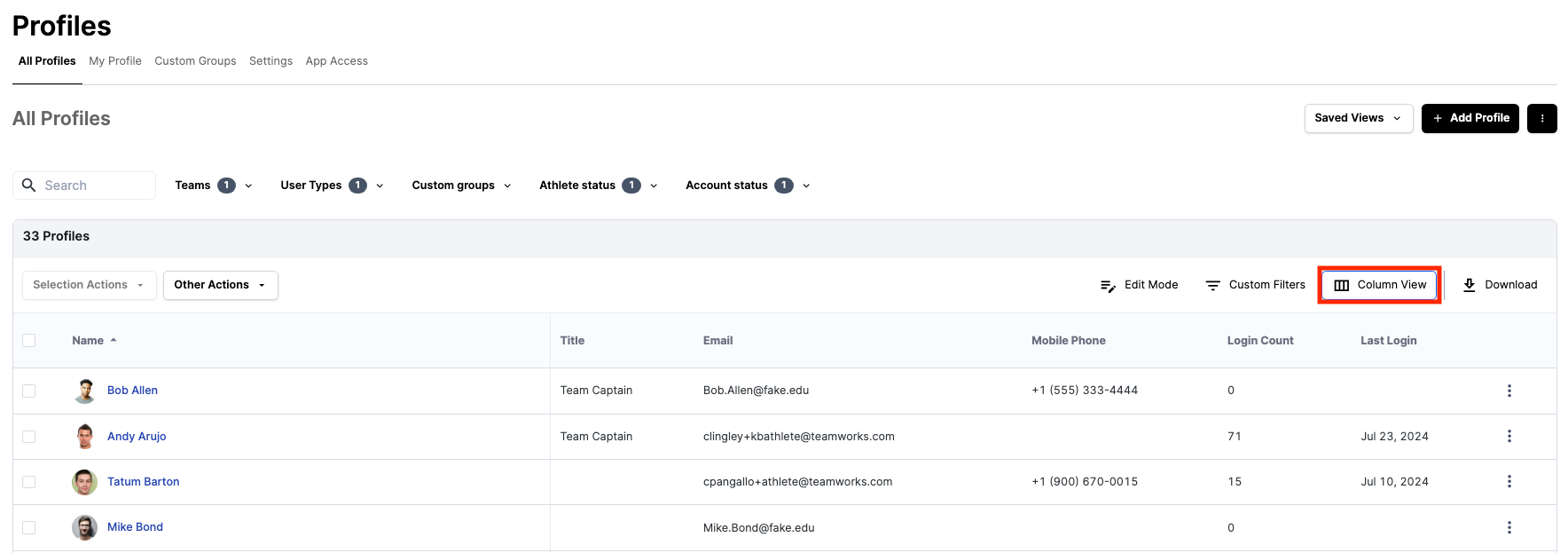Check the box for Mike Bond
This screenshot has width=1568, height=553.
29,527
